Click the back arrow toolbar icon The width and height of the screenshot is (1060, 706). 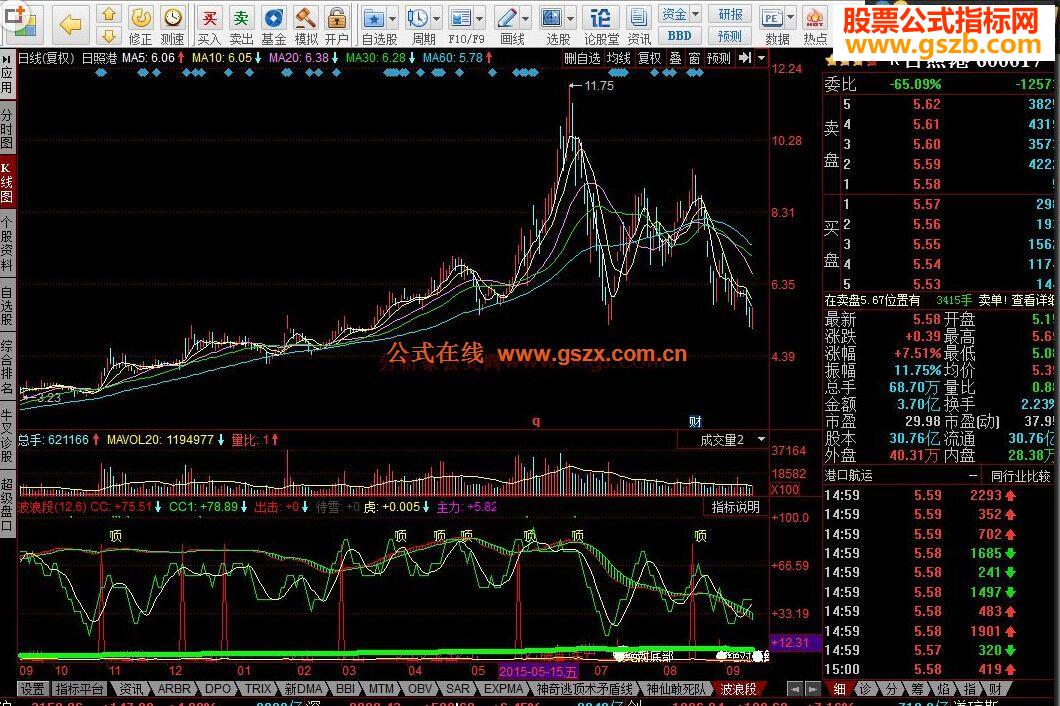[70, 25]
